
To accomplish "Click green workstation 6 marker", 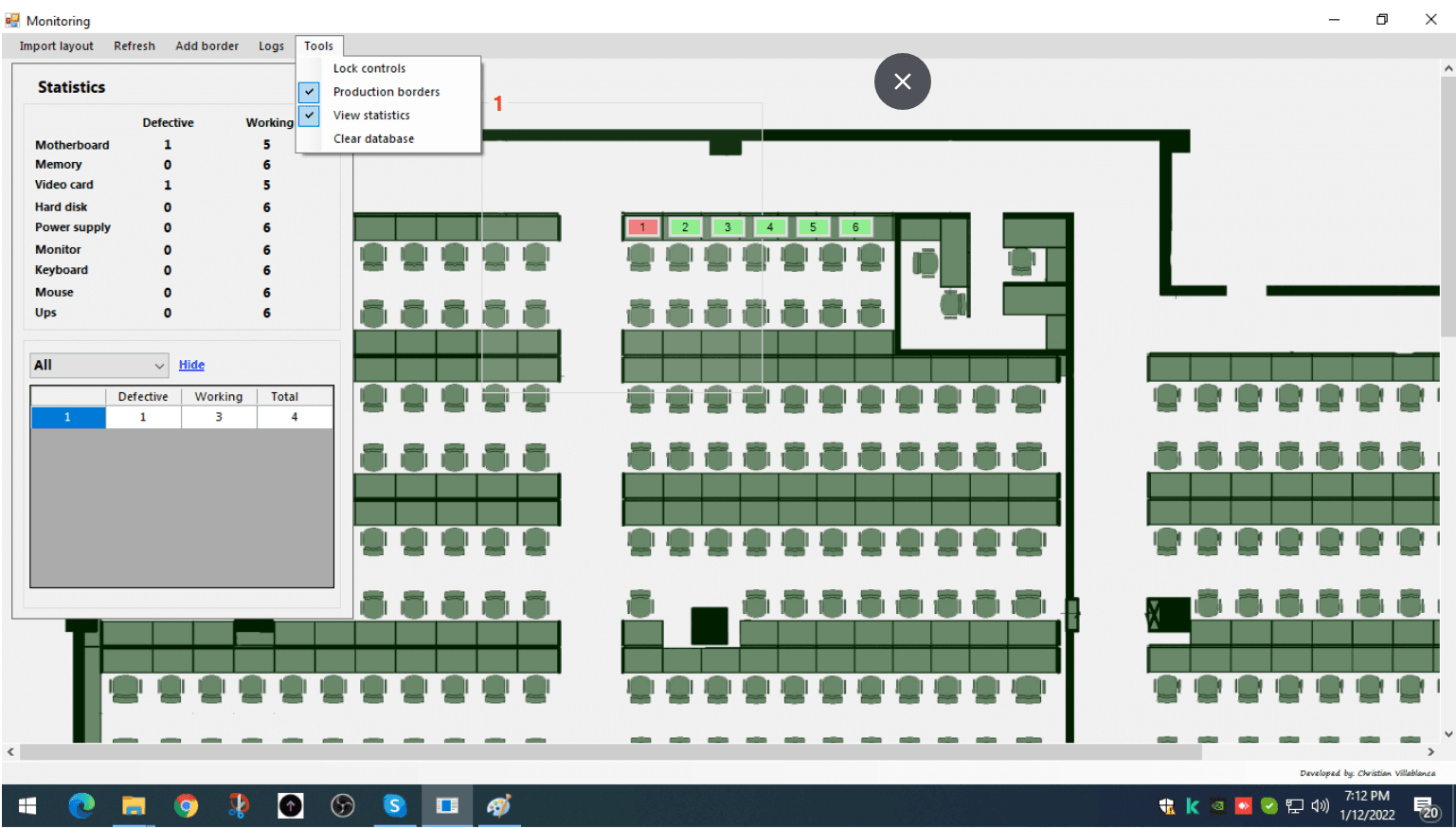I will click(855, 227).
